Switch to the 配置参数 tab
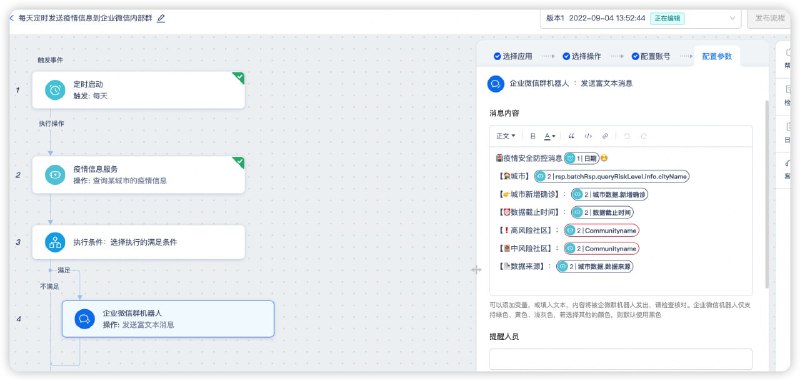The width and height of the screenshot is (800, 381). click(x=717, y=56)
